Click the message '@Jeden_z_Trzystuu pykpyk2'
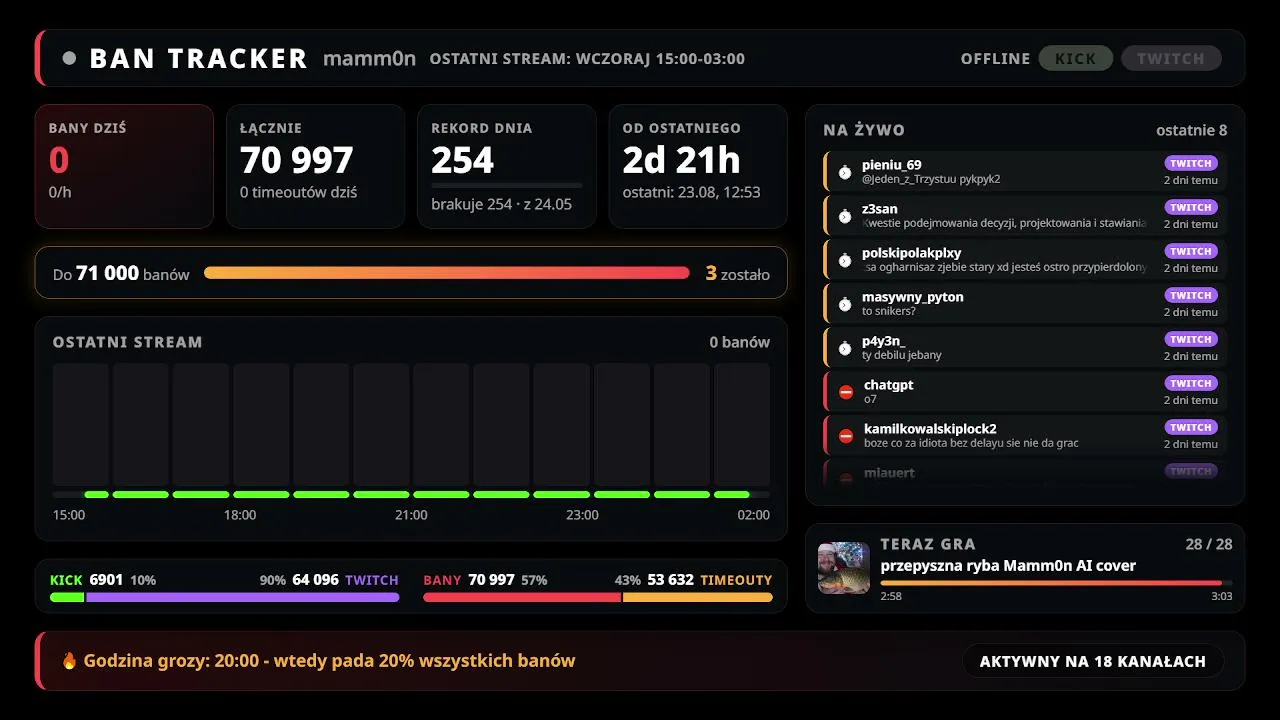Viewport: 1280px width, 720px height. 931,179
